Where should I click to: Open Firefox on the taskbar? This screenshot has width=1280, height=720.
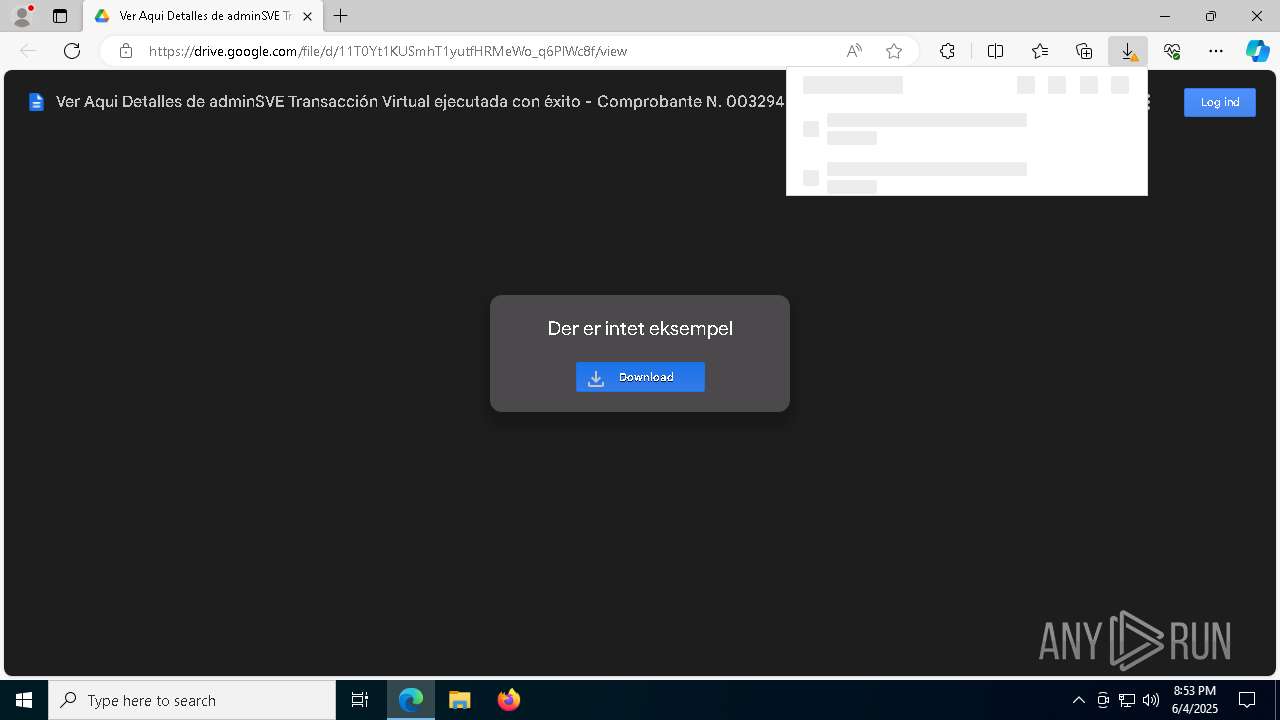509,700
